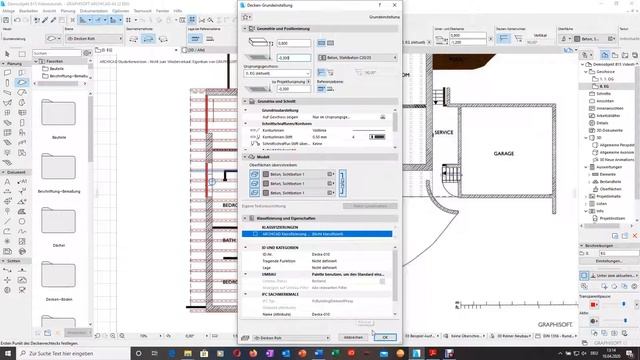Click the zu Projektursprung elevation field
Viewport: 640px width, 360px height.
[293, 89]
